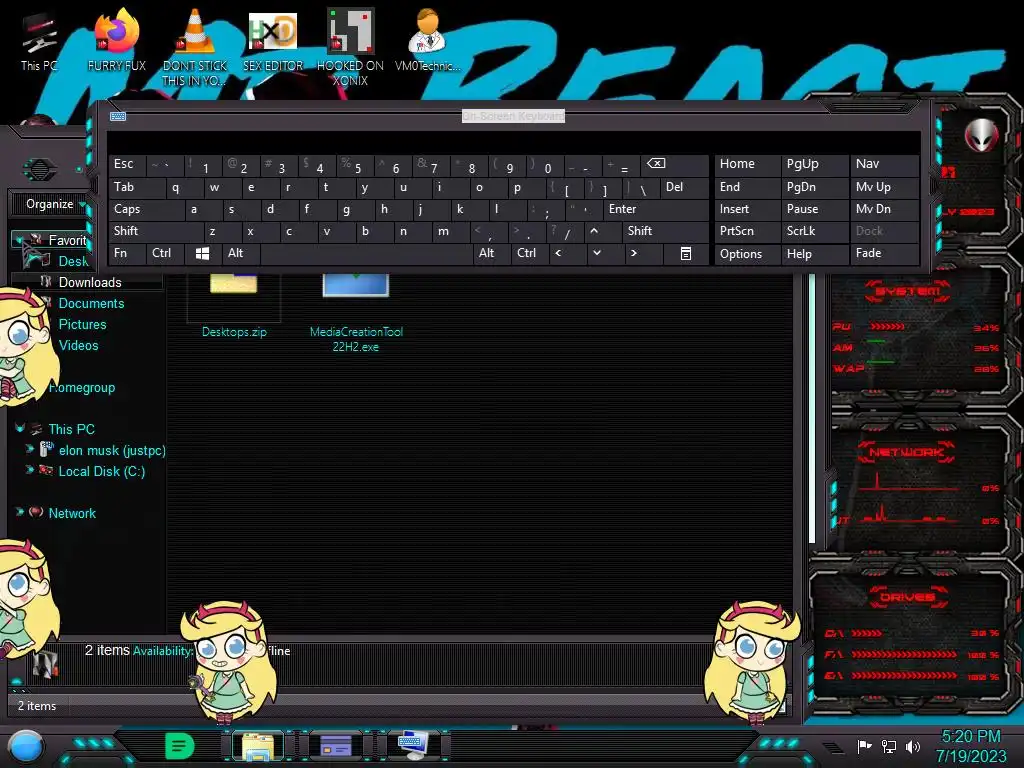Click the Action Center flag tray icon
Screen dimensions: 1024x768
864,746
